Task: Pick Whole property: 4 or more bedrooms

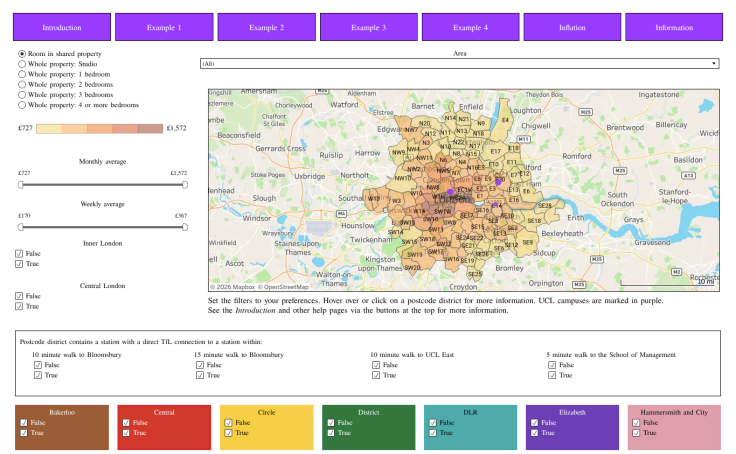Action: [22, 105]
